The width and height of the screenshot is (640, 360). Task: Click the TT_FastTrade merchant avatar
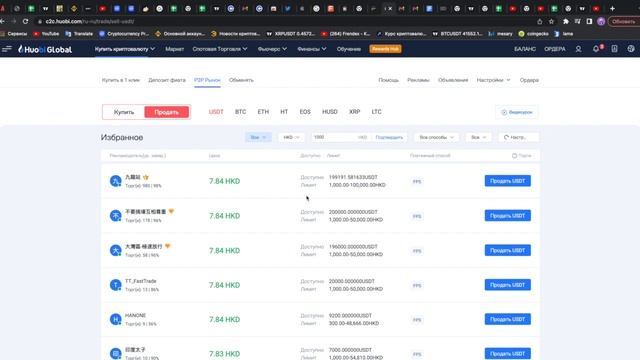pos(116,285)
